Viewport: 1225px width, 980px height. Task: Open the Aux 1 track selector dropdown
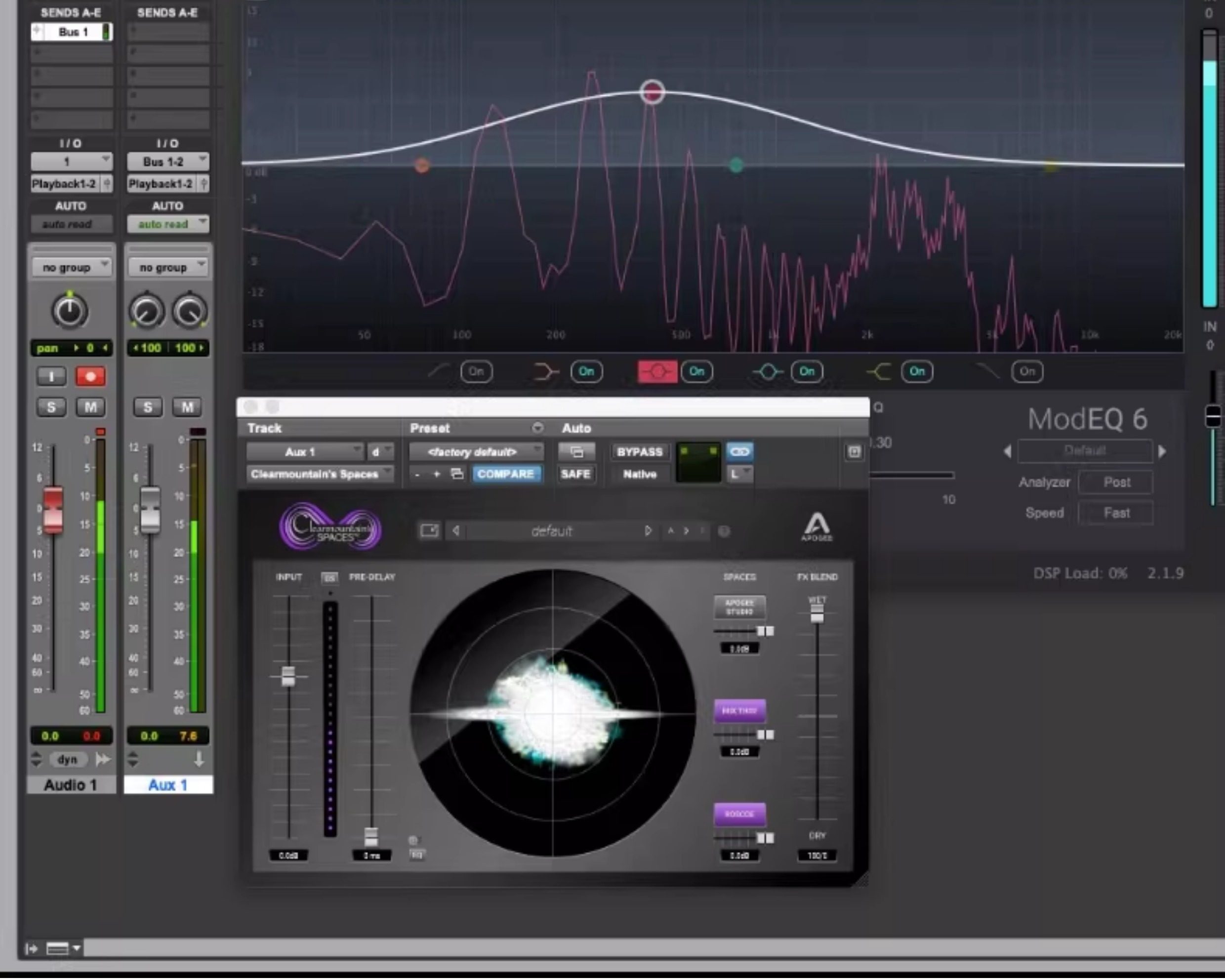tap(305, 451)
